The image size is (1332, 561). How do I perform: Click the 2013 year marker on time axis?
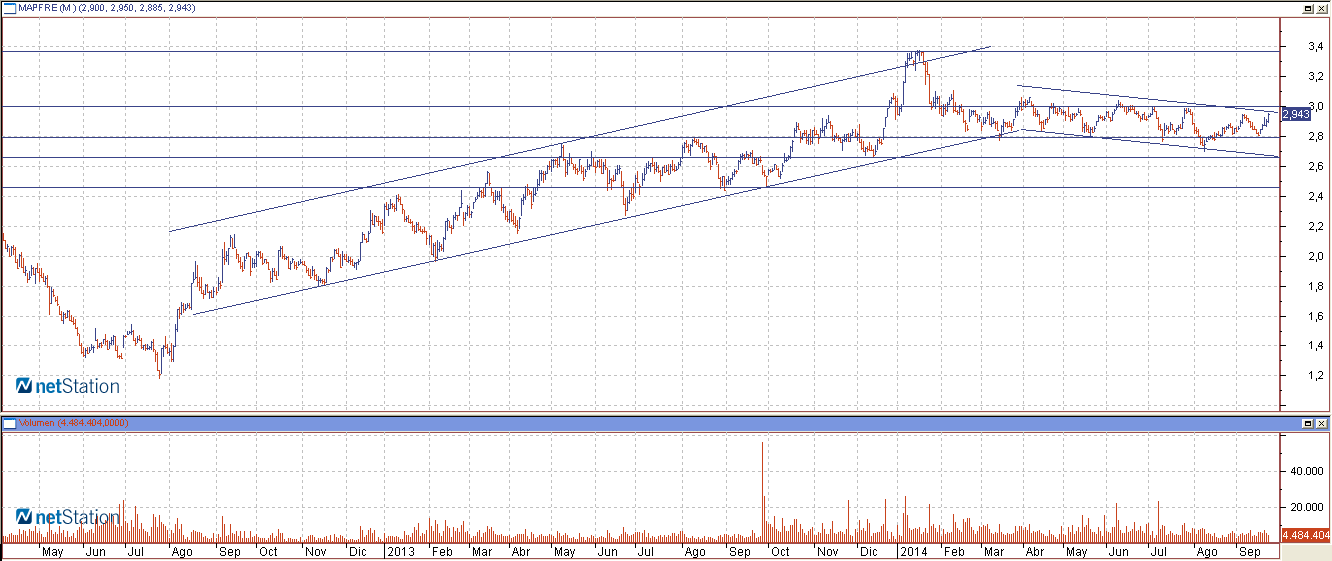[401, 551]
